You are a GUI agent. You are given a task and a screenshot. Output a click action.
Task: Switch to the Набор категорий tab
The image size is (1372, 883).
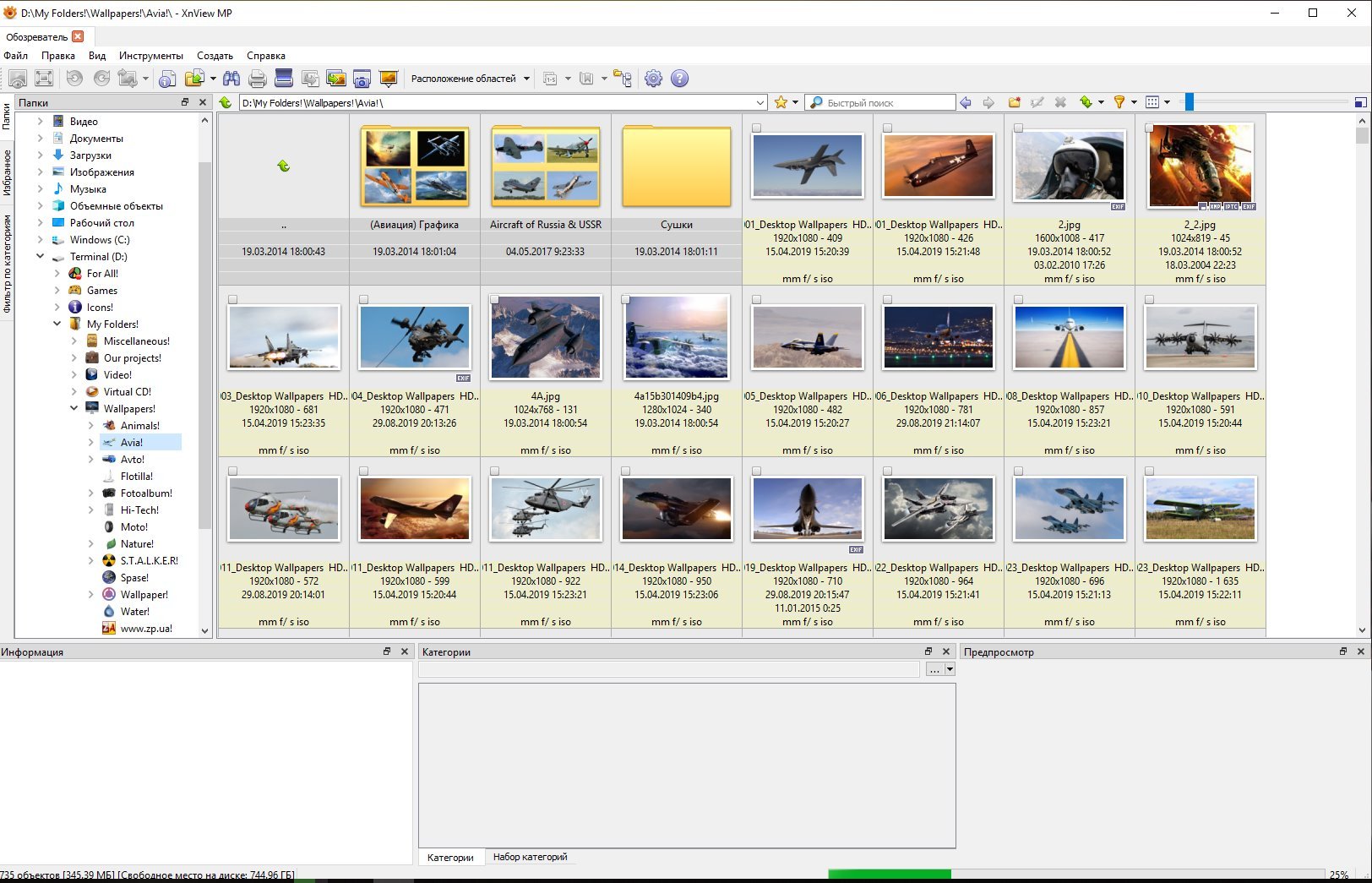click(x=530, y=857)
